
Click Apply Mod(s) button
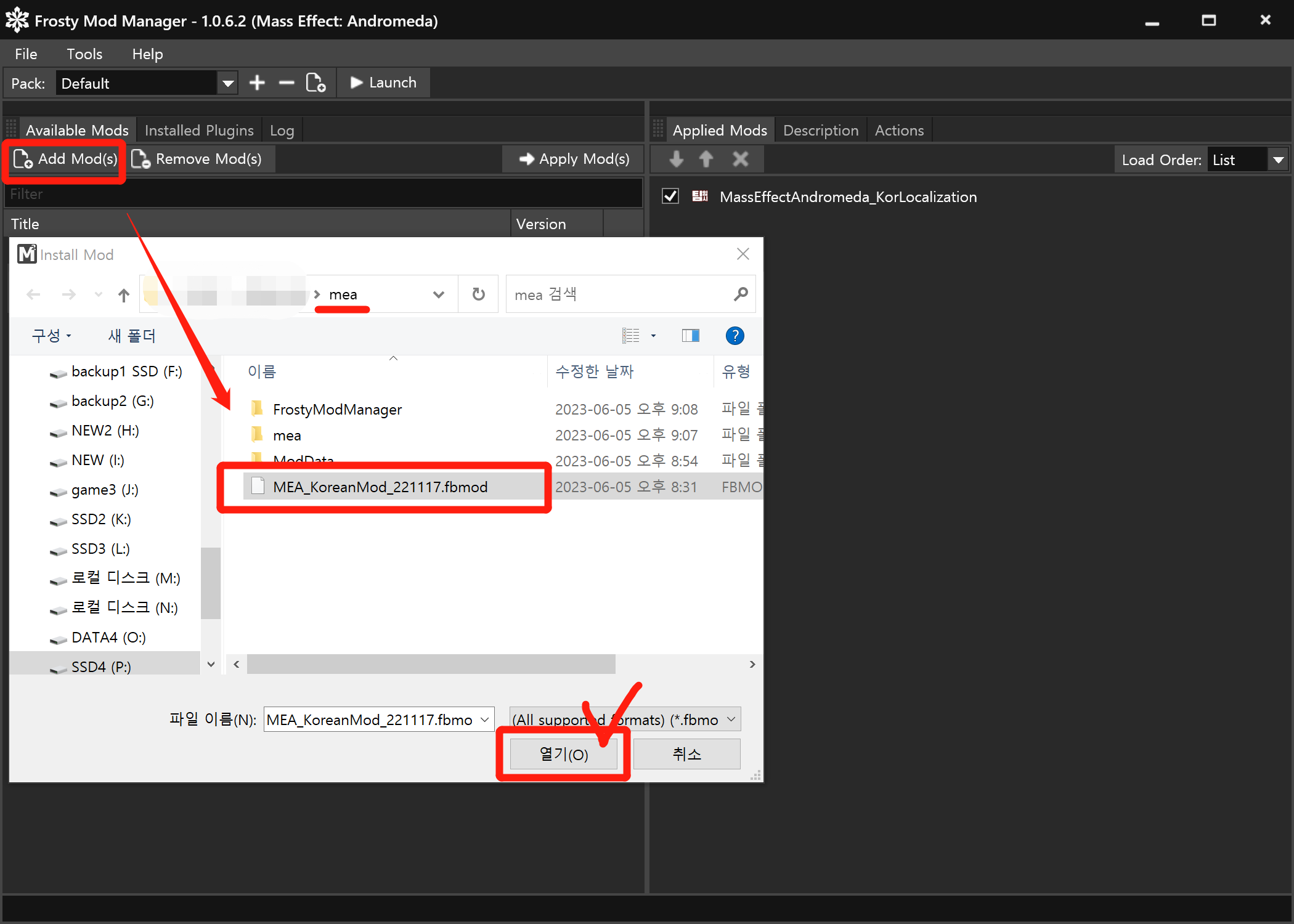tap(574, 160)
